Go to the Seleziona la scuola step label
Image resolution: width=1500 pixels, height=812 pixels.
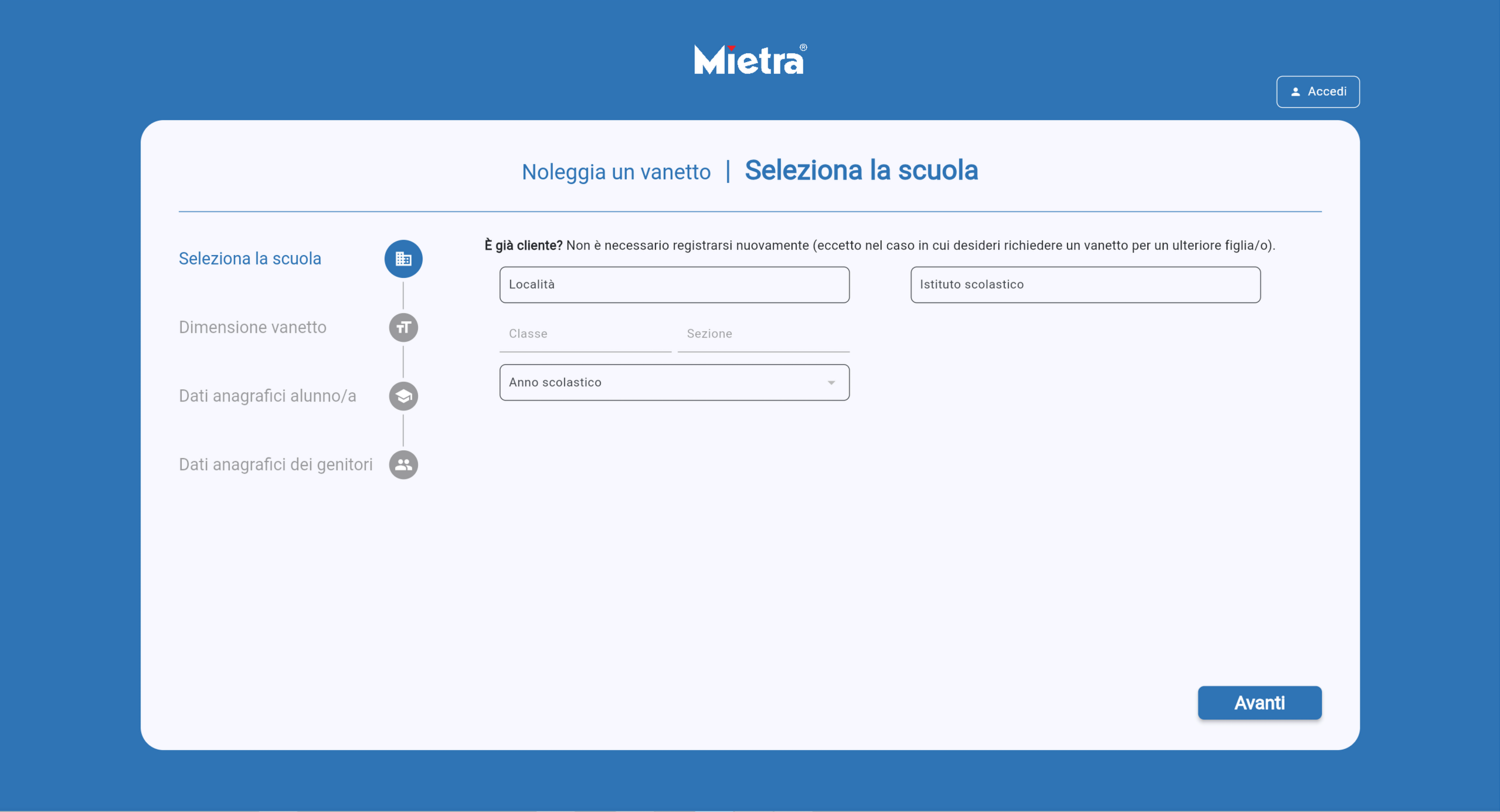tap(250, 259)
